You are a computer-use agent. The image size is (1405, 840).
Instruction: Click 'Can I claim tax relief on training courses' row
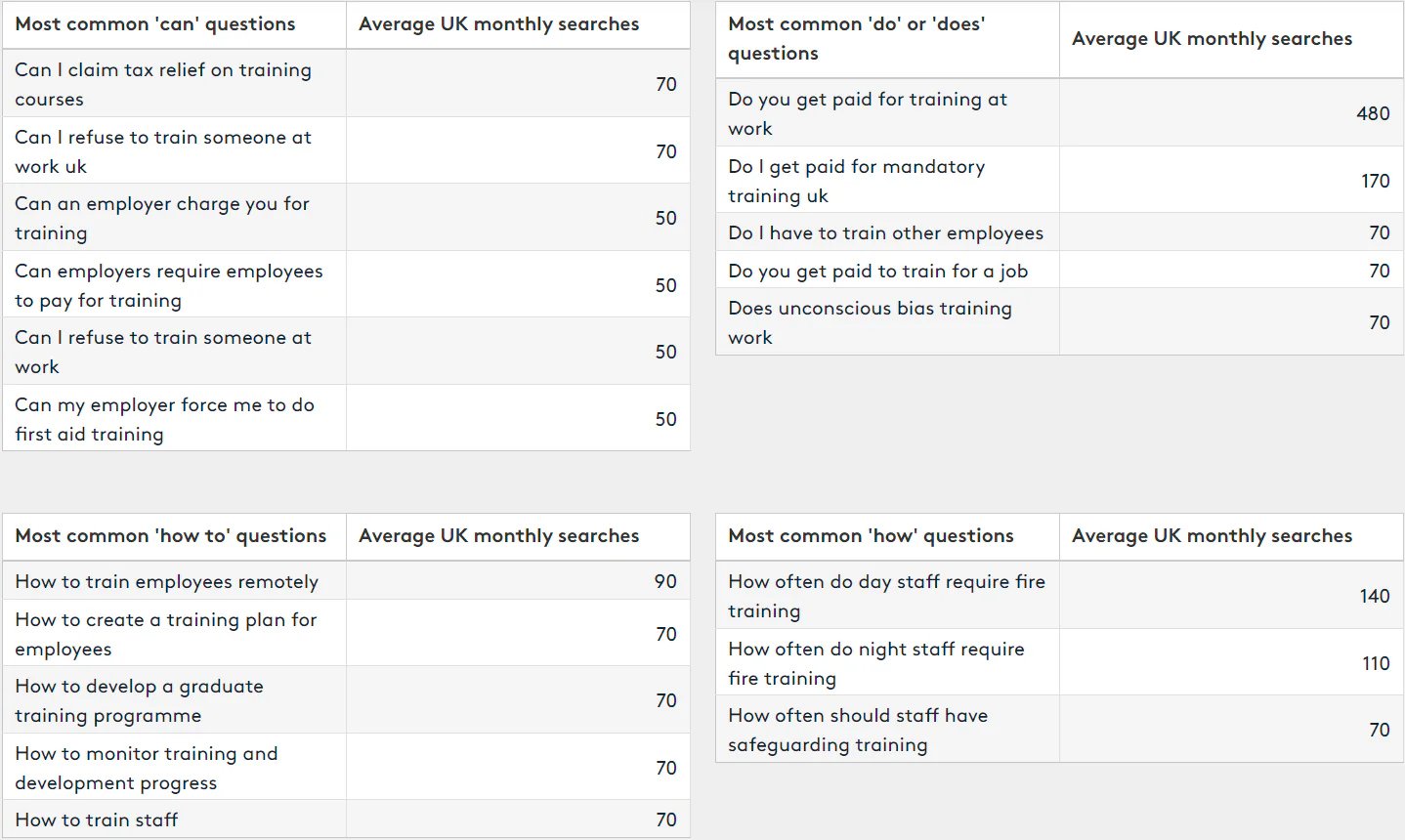163,84
